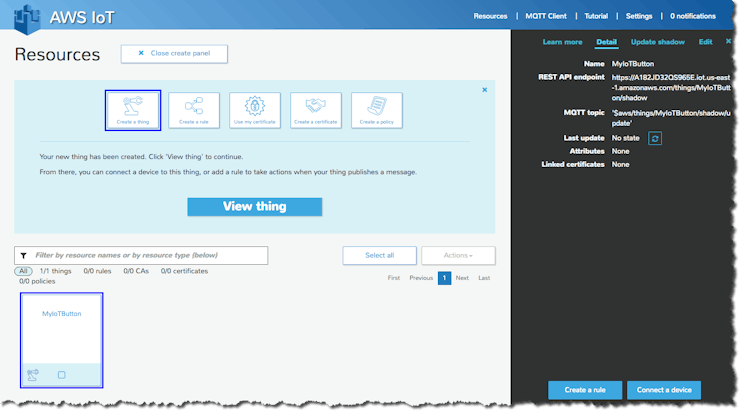The height and width of the screenshot is (411, 740).
Task: Tick the MyIoTButton card checkbox
Action: (61, 375)
